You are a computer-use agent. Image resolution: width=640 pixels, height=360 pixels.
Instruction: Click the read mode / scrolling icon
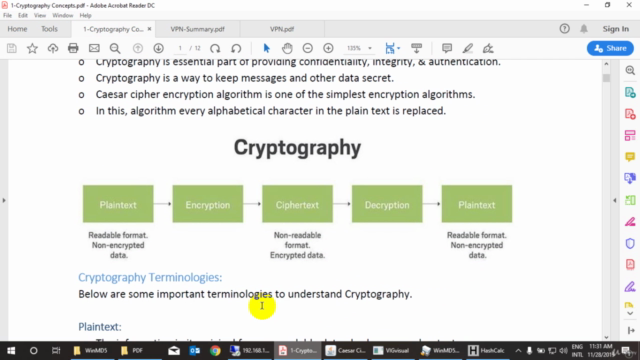point(416,49)
